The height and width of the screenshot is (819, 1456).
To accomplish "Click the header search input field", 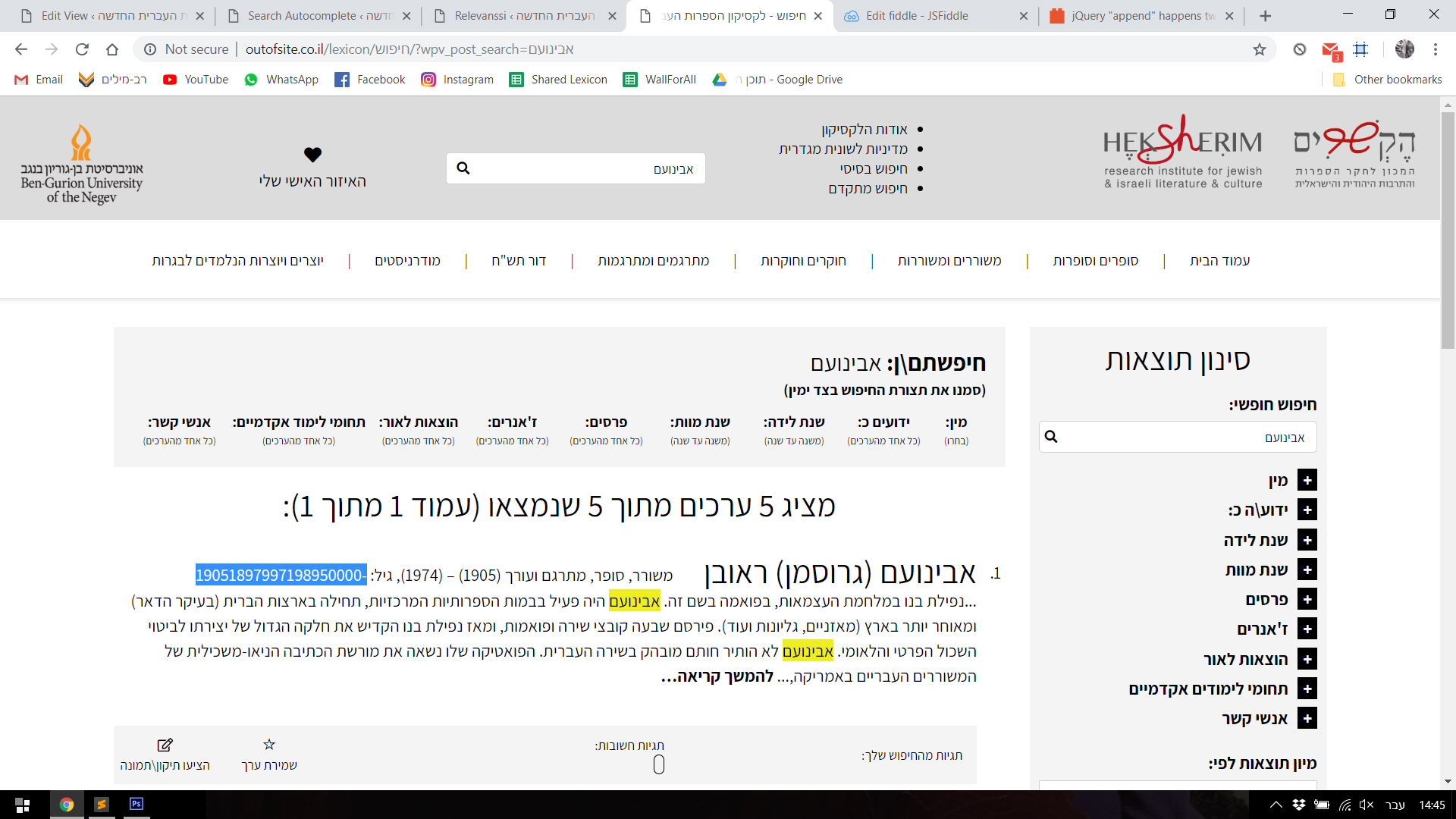I will [576, 168].
